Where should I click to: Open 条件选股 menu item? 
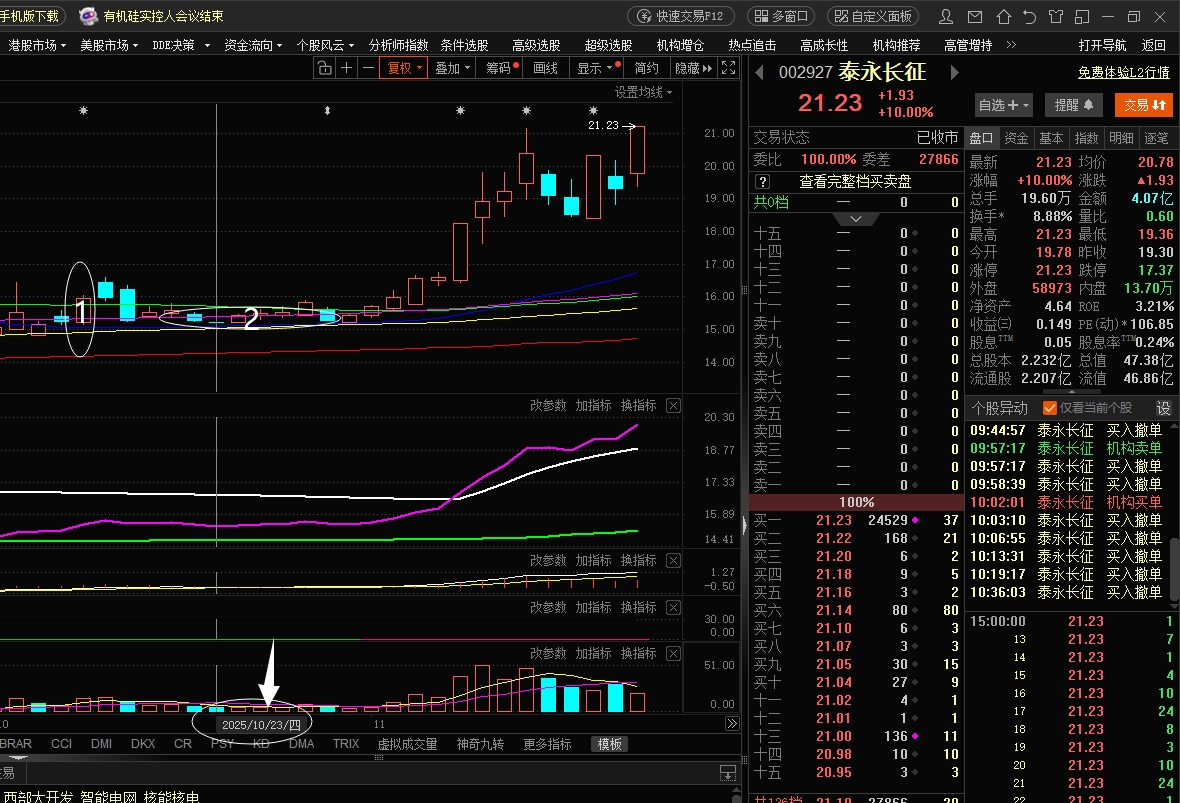(x=464, y=45)
